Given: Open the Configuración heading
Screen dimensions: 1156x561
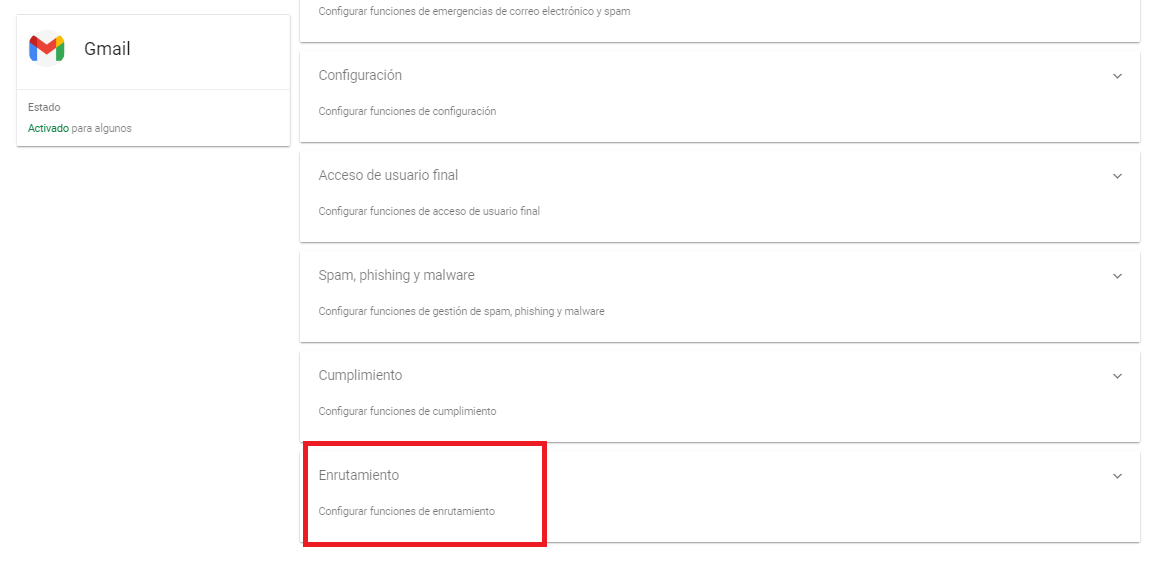Looking at the screenshot, I should pos(360,75).
